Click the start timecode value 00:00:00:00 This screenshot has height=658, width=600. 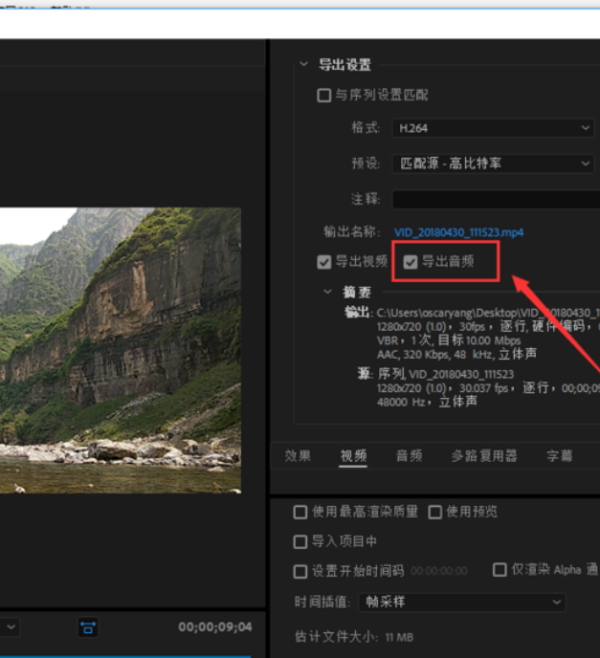point(438,571)
